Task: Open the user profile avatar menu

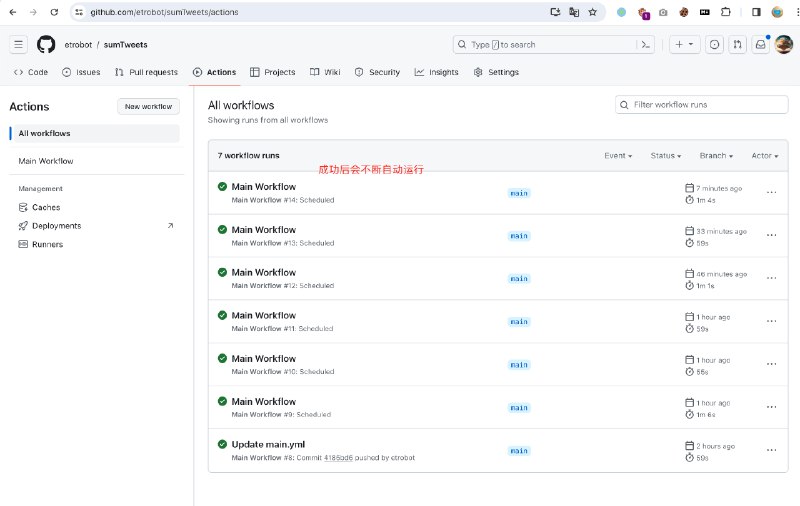Action: 784,44
